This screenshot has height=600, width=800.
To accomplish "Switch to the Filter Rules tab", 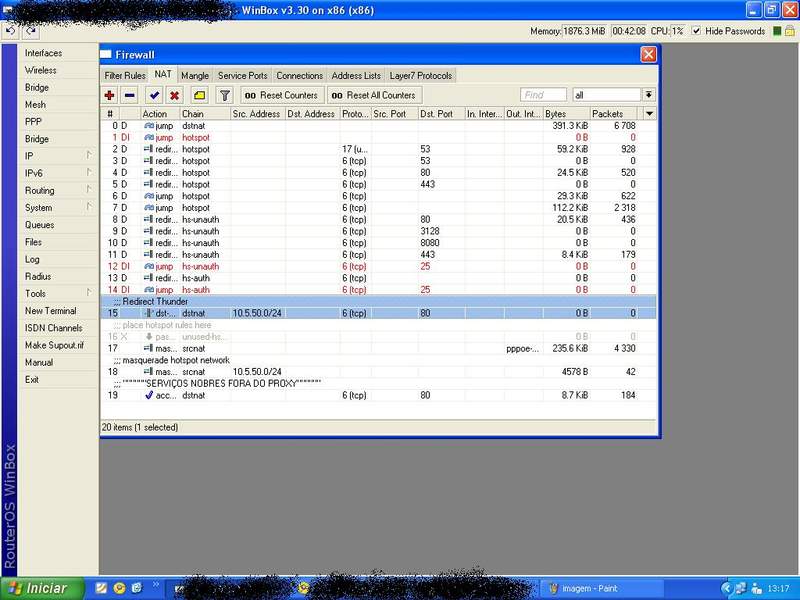I will pyautogui.click(x=125, y=75).
